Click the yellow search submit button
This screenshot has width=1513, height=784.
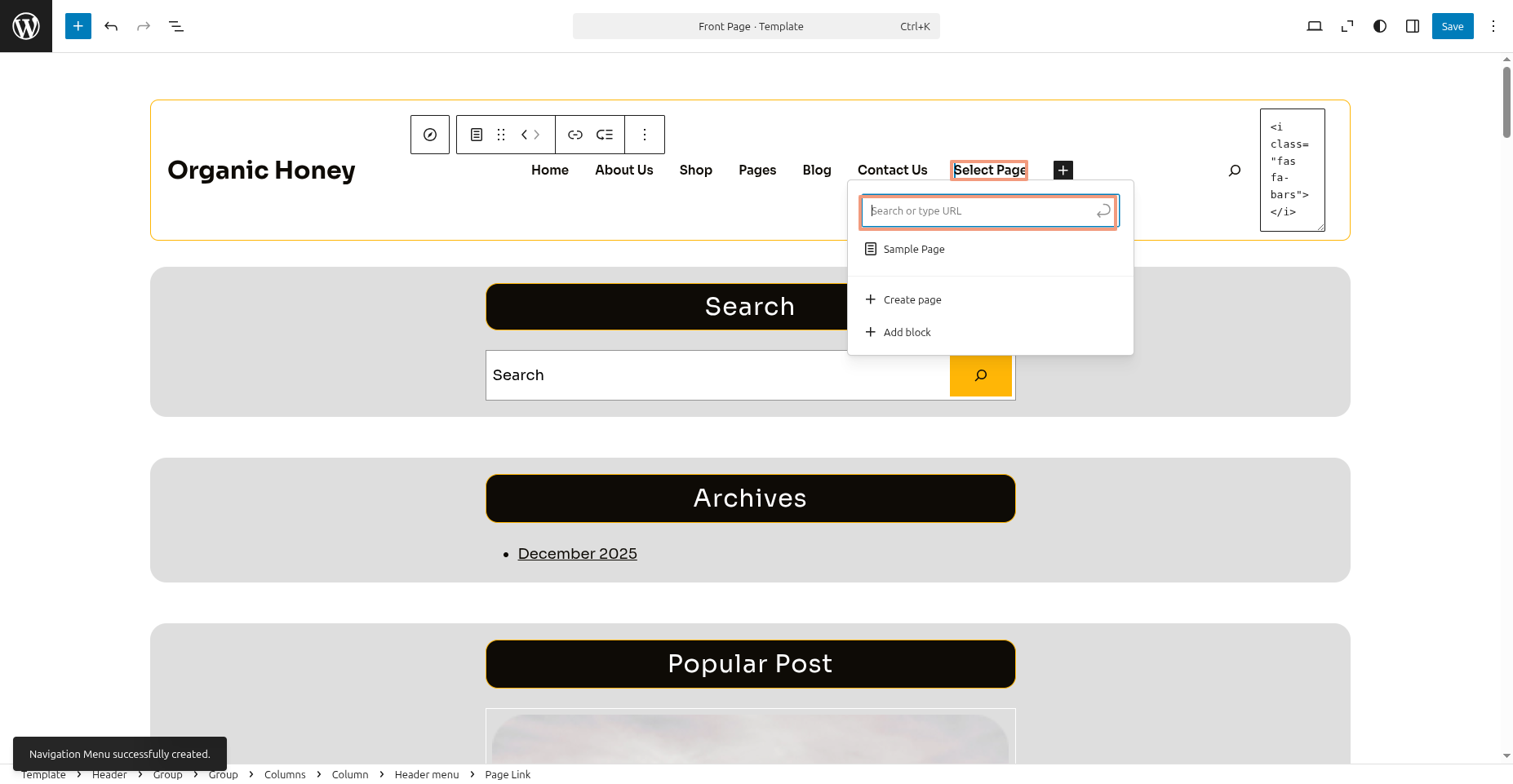coord(981,375)
